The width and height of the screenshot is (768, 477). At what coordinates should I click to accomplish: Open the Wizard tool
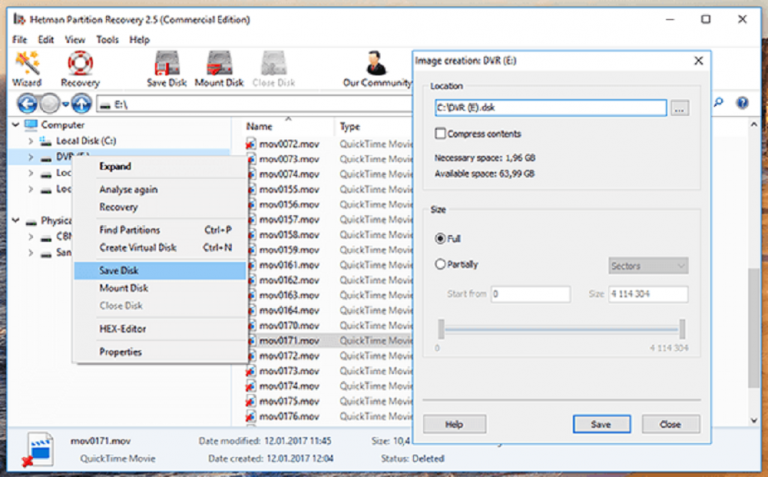[x=26, y=69]
